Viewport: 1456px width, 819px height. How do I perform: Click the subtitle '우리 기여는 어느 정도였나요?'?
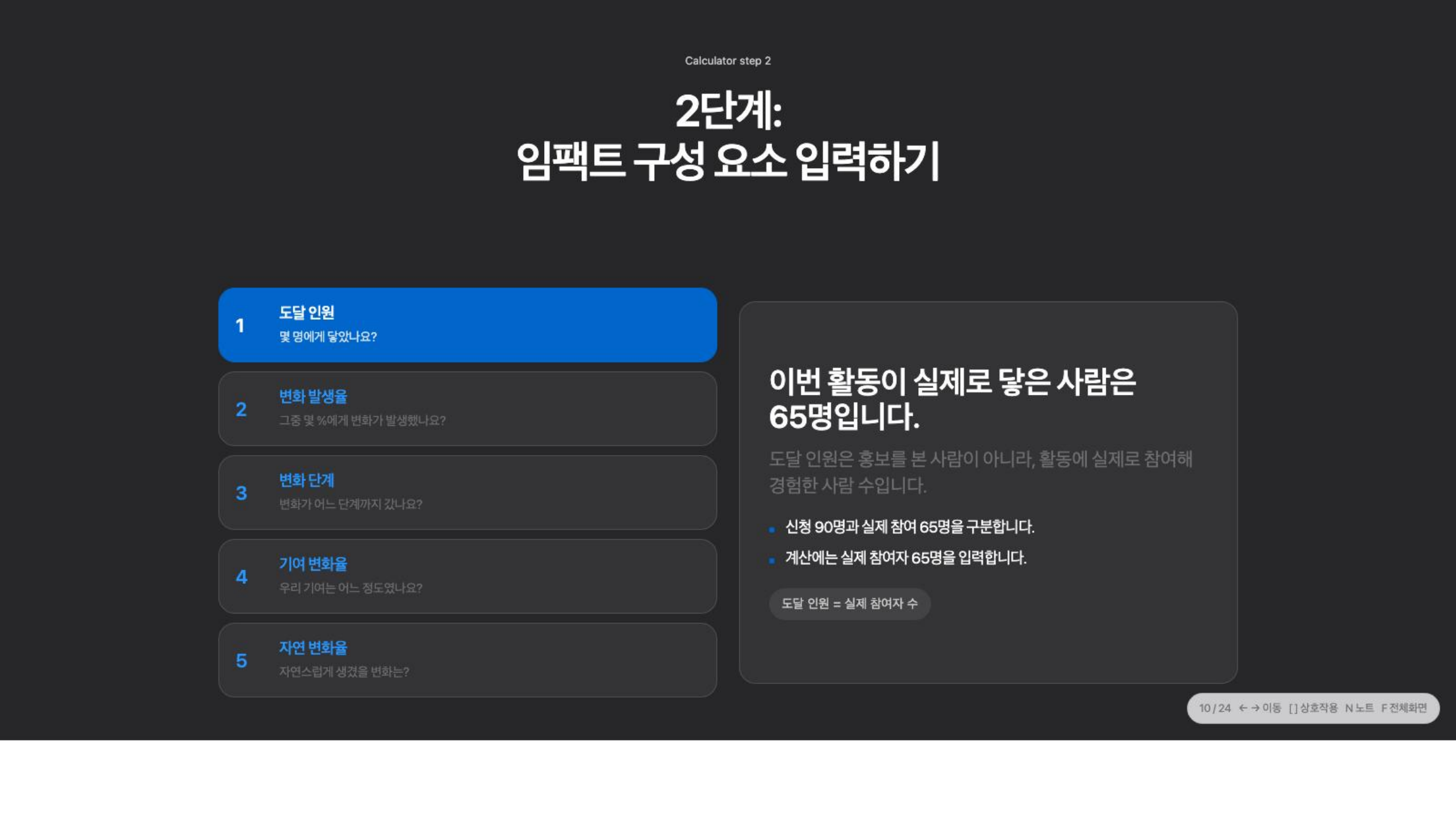(x=351, y=588)
